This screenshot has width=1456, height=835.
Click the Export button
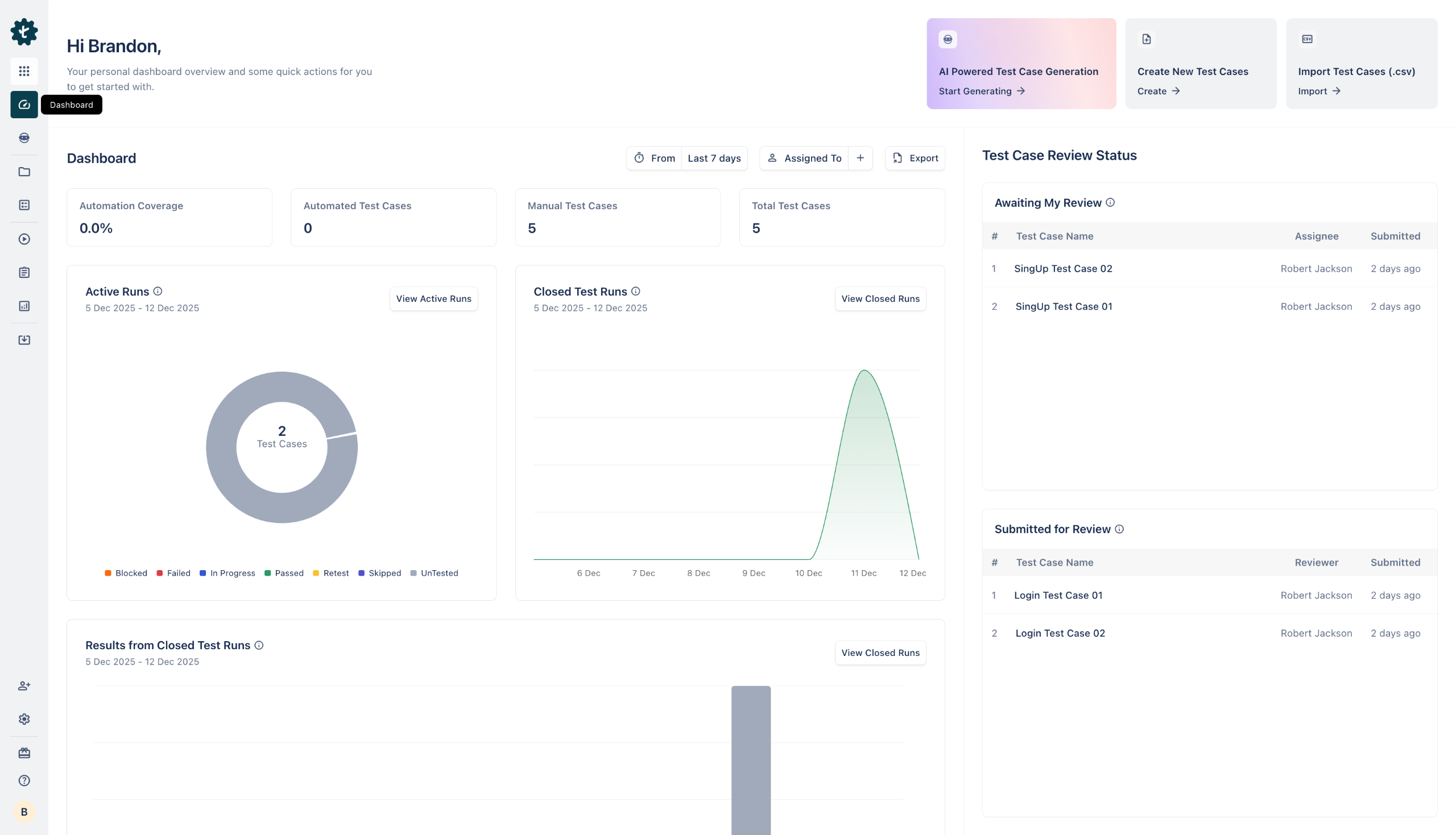[x=915, y=158]
